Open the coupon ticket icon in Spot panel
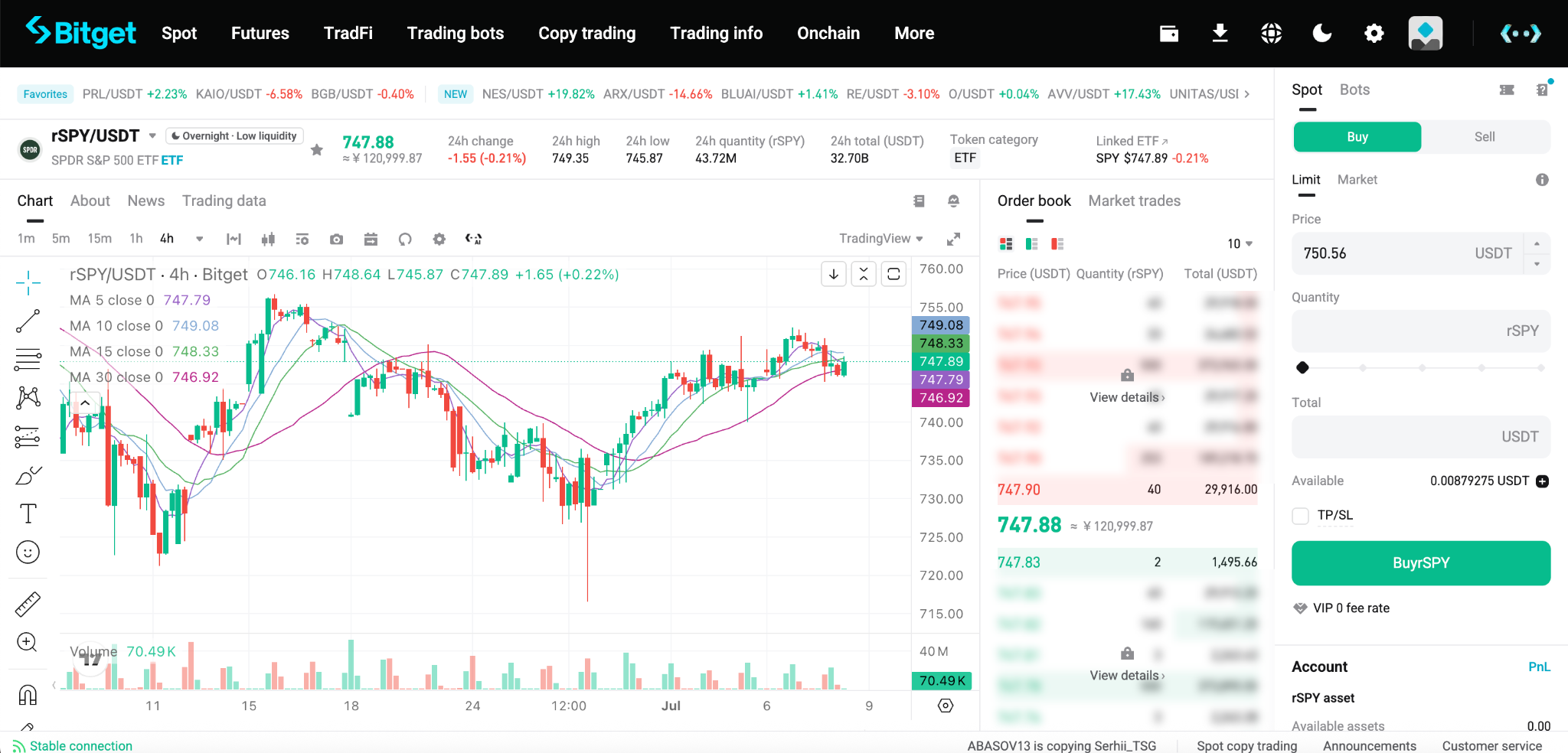The width and height of the screenshot is (1568, 753). tap(1507, 90)
